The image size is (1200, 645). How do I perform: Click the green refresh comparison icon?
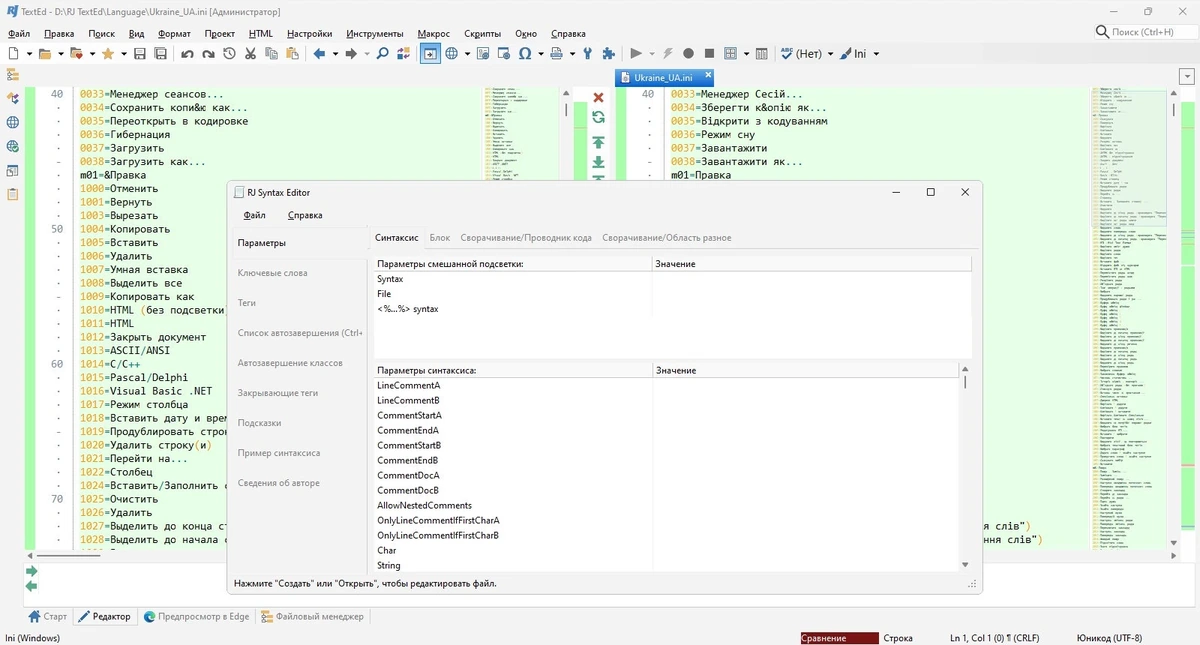[x=598, y=118]
